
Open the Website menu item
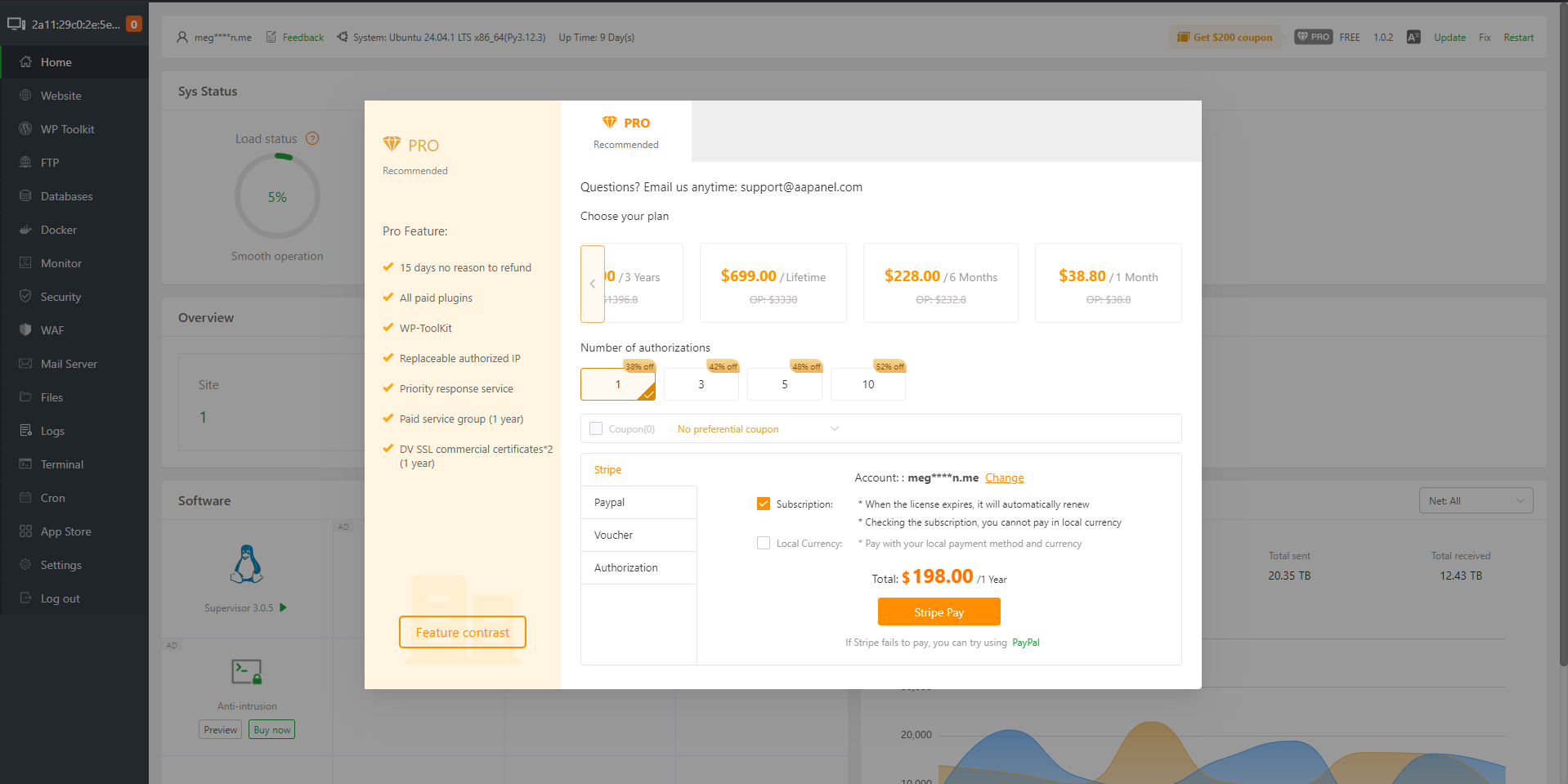click(x=74, y=96)
